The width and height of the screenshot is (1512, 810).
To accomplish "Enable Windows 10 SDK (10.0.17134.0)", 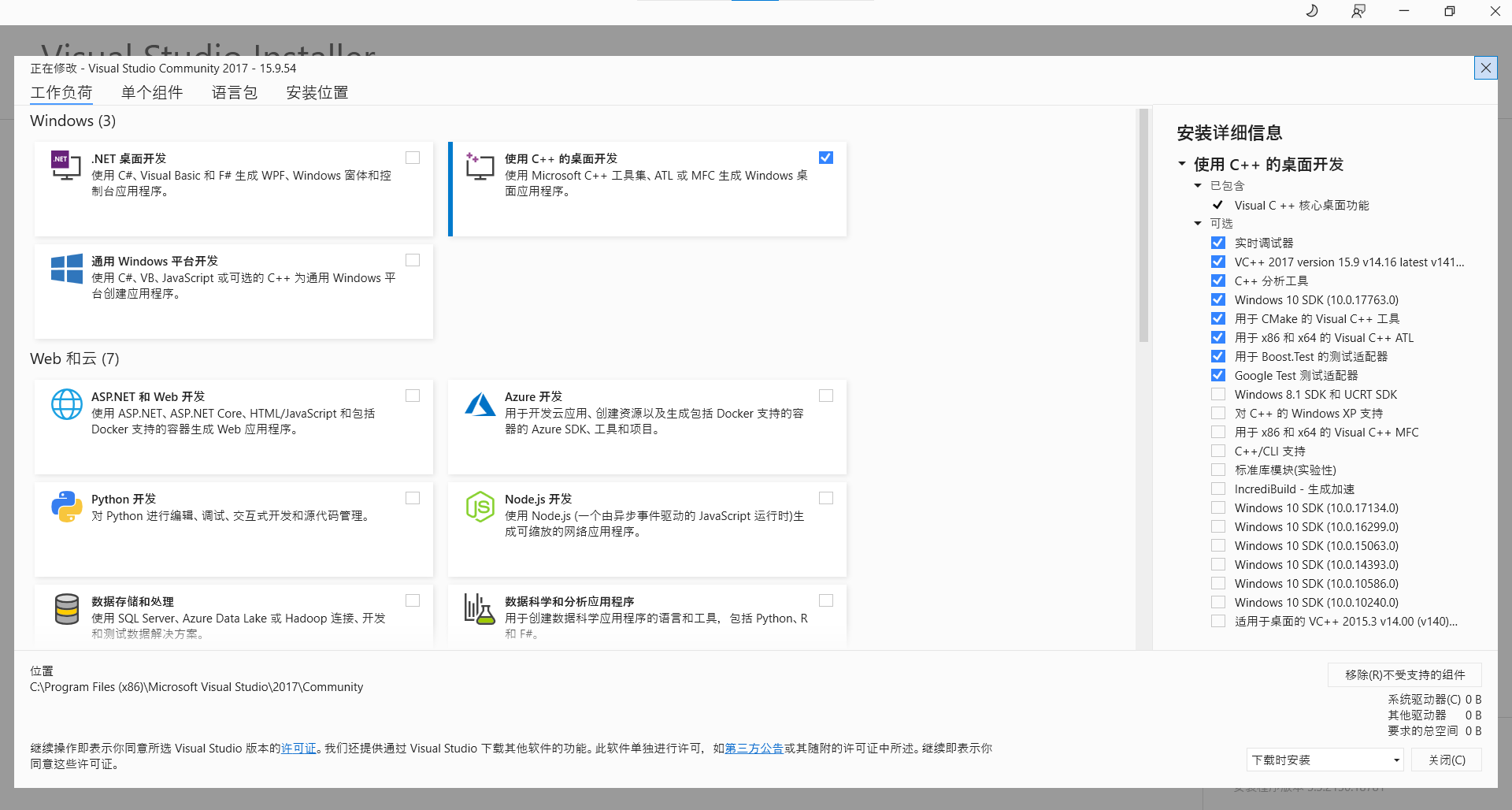I will (x=1218, y=507).
